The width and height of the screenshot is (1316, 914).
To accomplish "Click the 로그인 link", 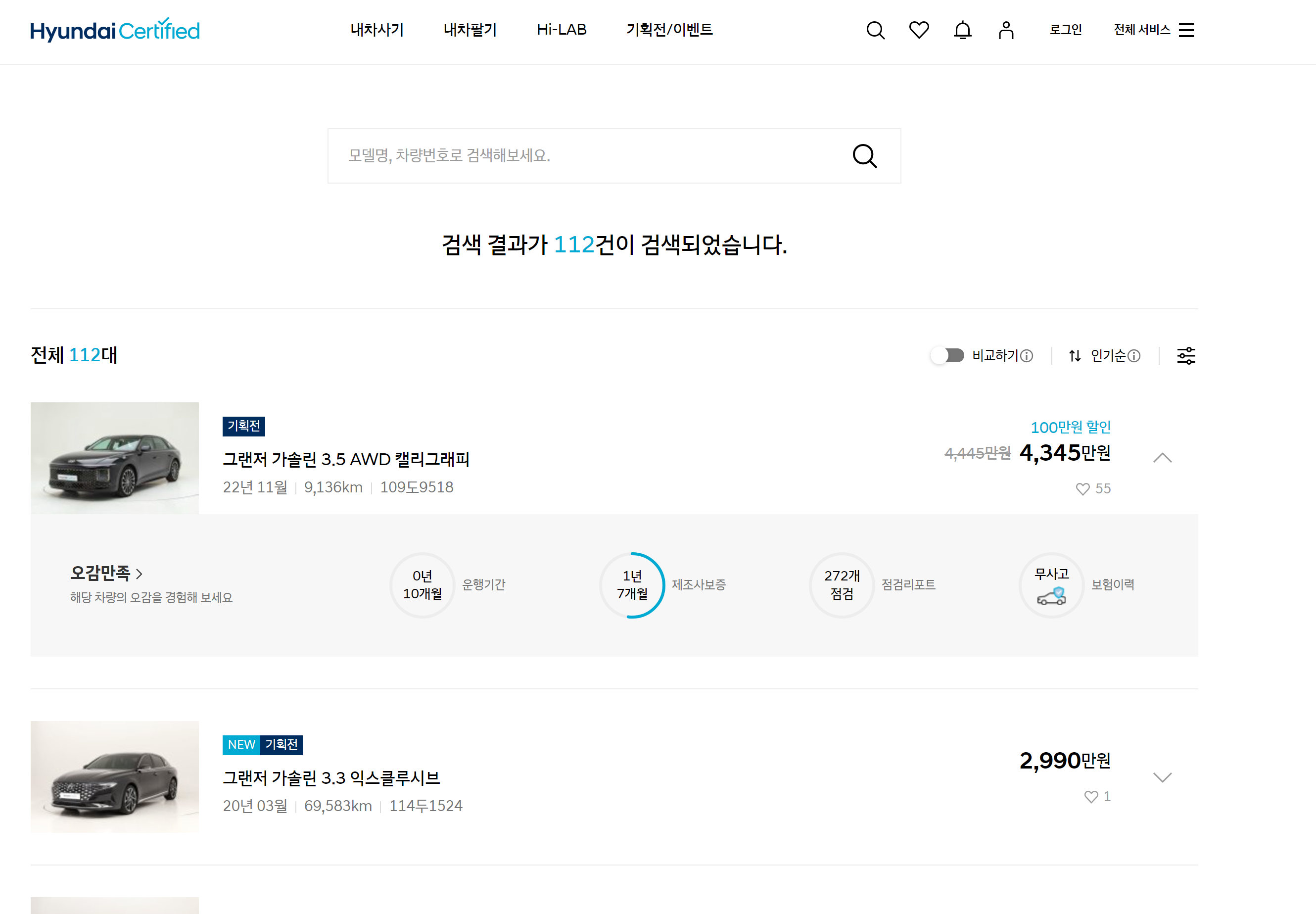I will click(x=1065, y=30).
